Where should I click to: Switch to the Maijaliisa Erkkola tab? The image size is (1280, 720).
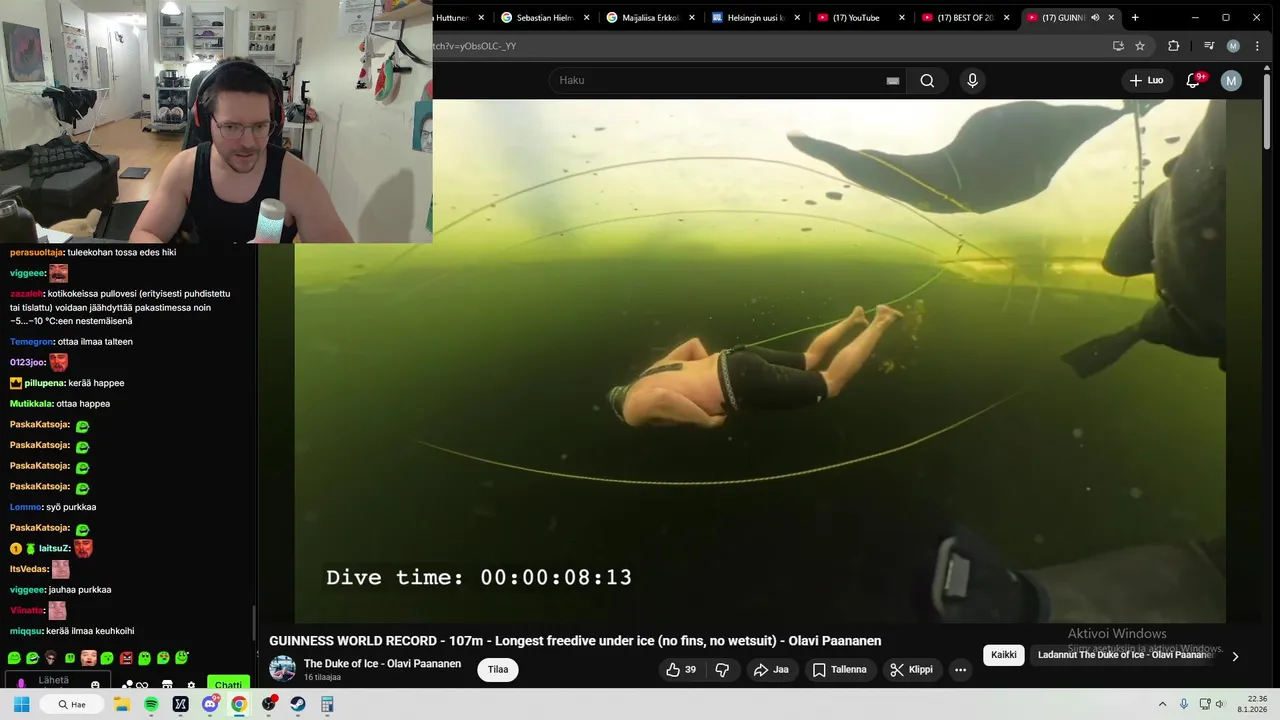click(650, 18)
